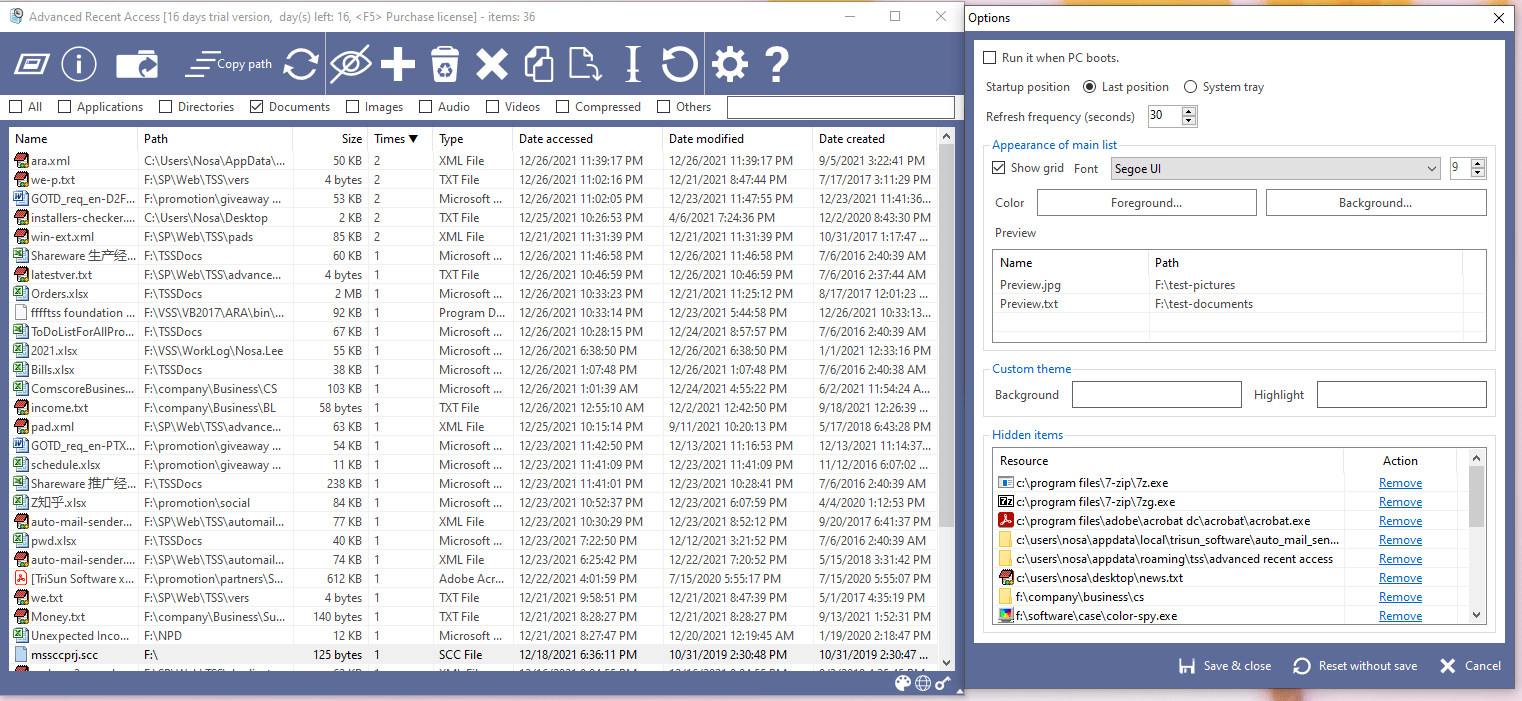Click the hide item eye icon
The height and width of the screenshot is (701, 1522).
pos(350,65)
